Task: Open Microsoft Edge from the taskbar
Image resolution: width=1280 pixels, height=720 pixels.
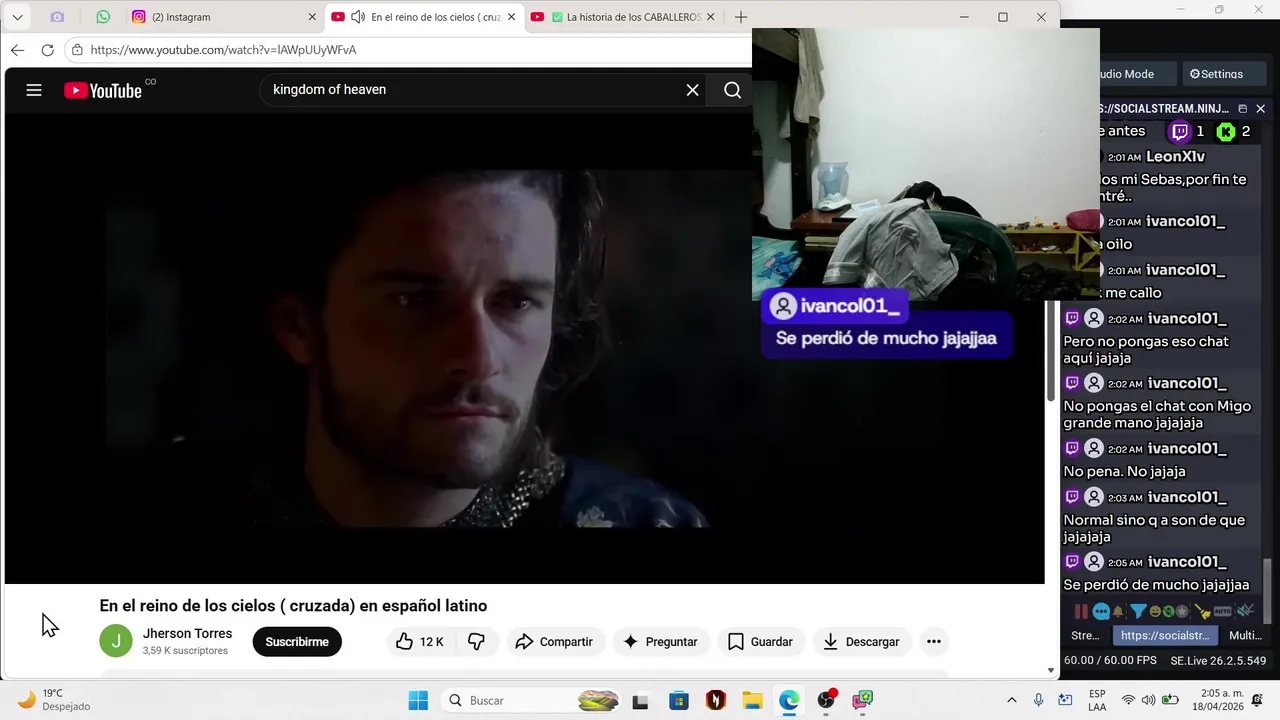Action: point(789,700)
